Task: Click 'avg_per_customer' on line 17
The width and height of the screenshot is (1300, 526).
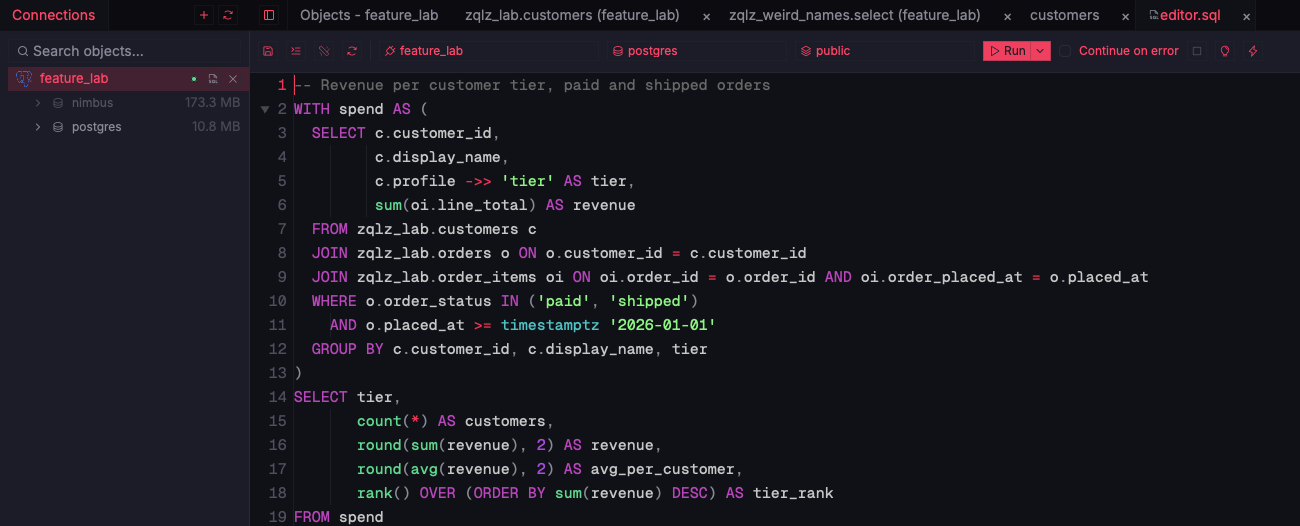Action: point(663,469)
